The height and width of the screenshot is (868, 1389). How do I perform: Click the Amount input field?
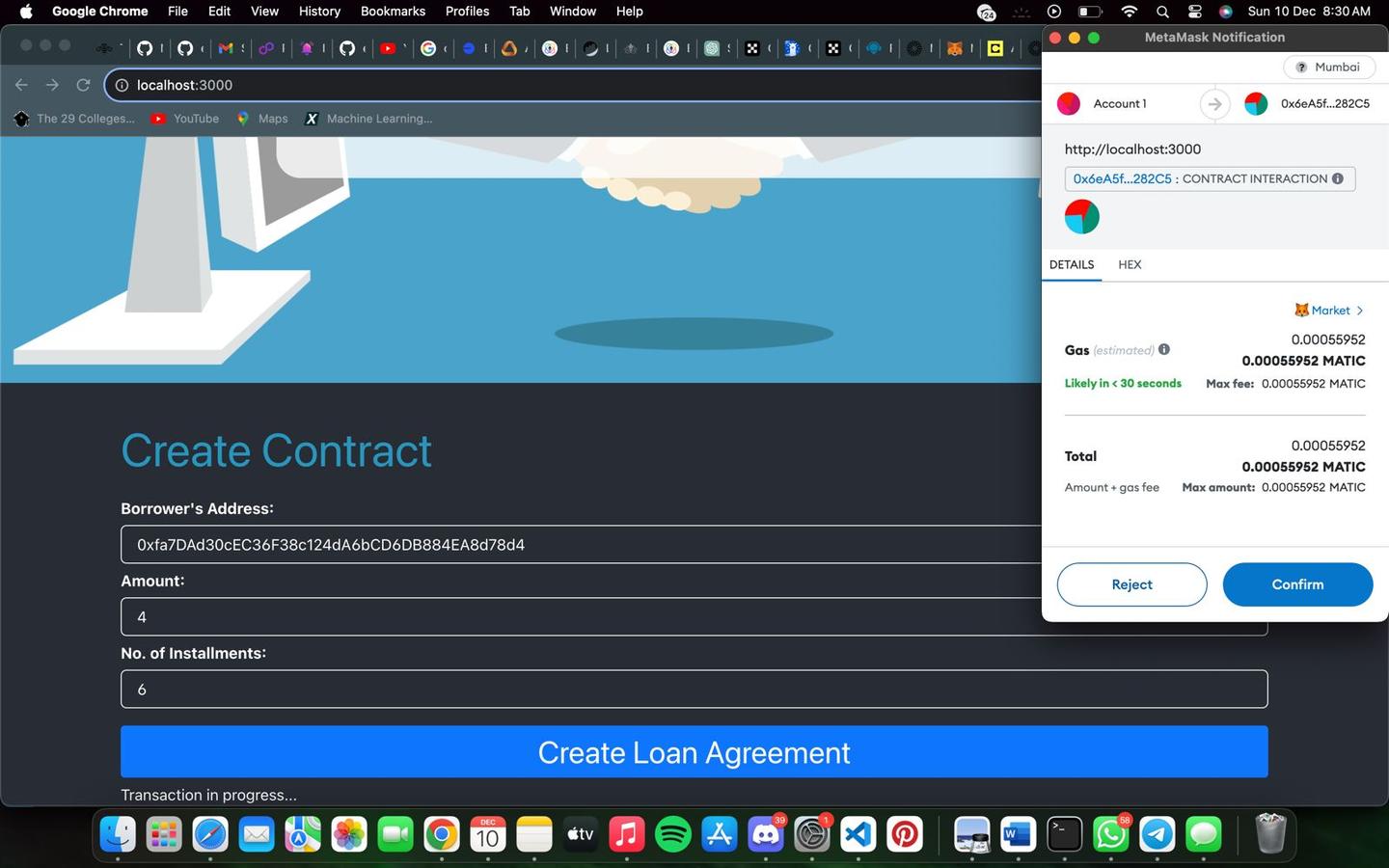click(581, 617)
